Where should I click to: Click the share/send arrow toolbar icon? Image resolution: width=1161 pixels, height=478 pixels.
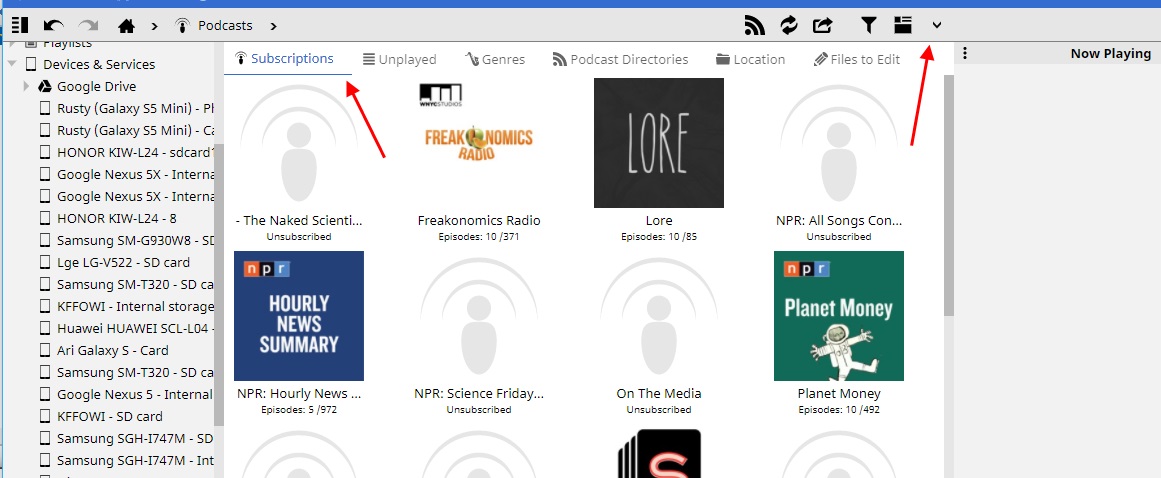coord(823,25)
